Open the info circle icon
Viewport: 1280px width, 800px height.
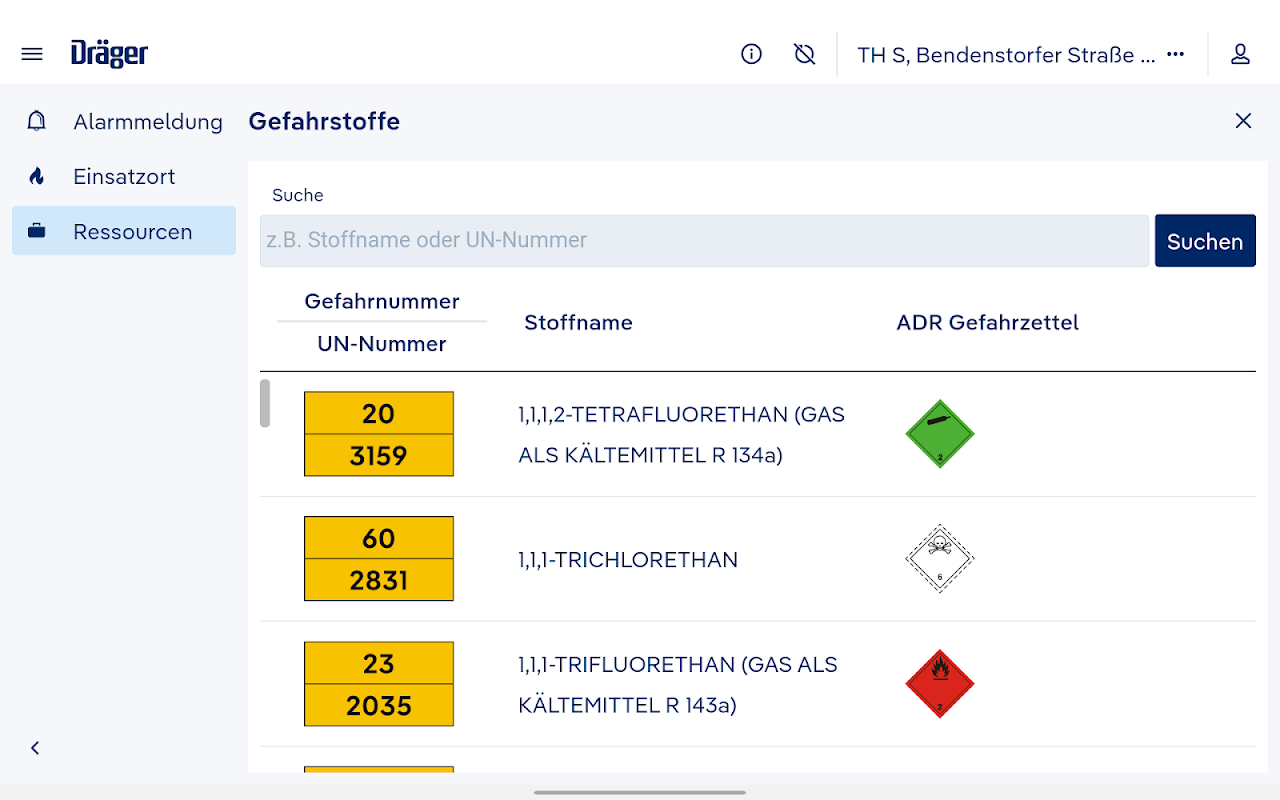pos(751,54)
